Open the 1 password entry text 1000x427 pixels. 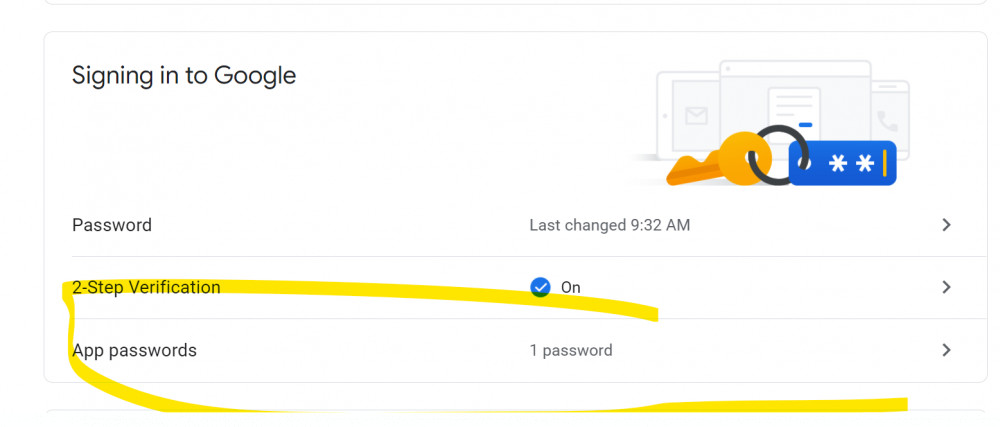click(x=571, y=351)
